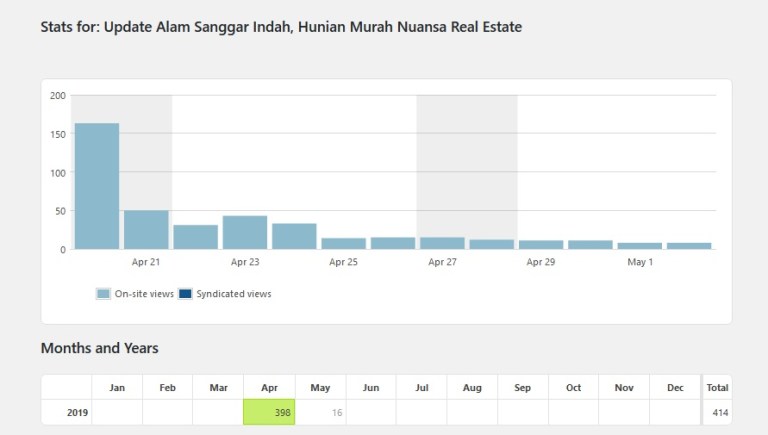The width and height of the screenshot is (768, 435).
Task: Click the bar above Apr 25
Action: pos(343,243)
